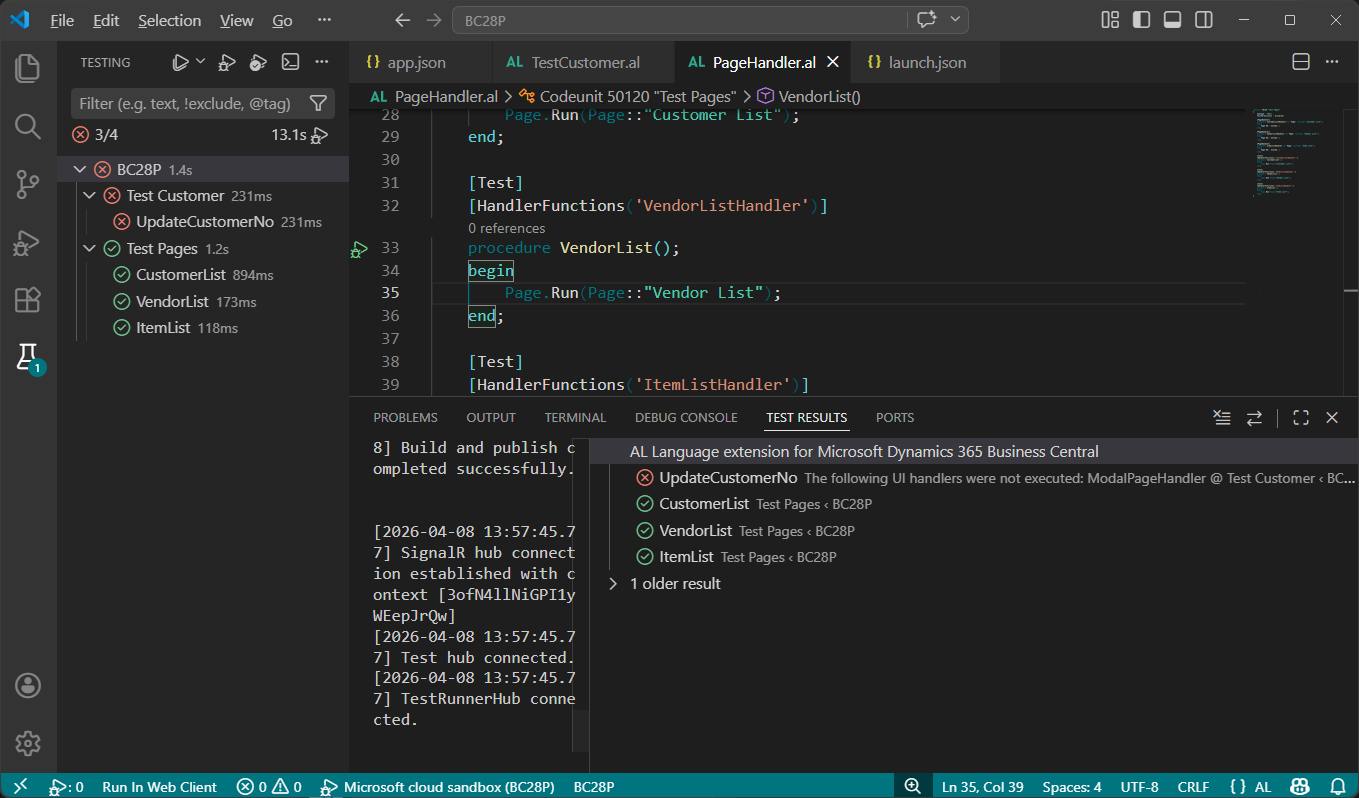Open the Source Control view icon

[x=27, y=183]
